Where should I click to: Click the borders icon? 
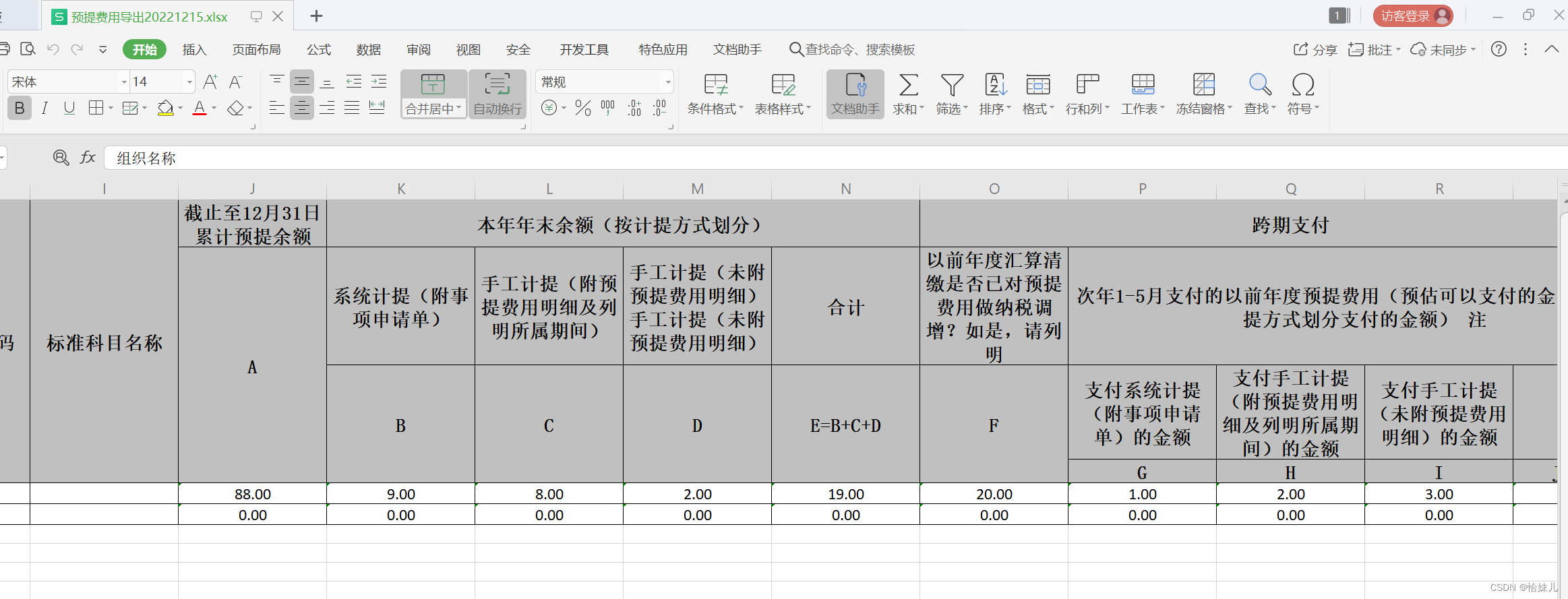96,108
